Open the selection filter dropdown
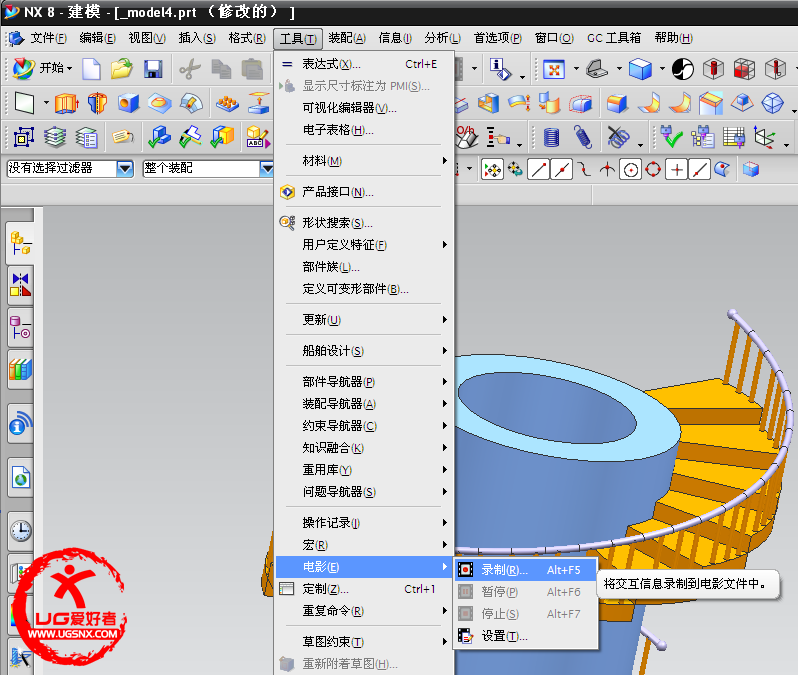 125,169
